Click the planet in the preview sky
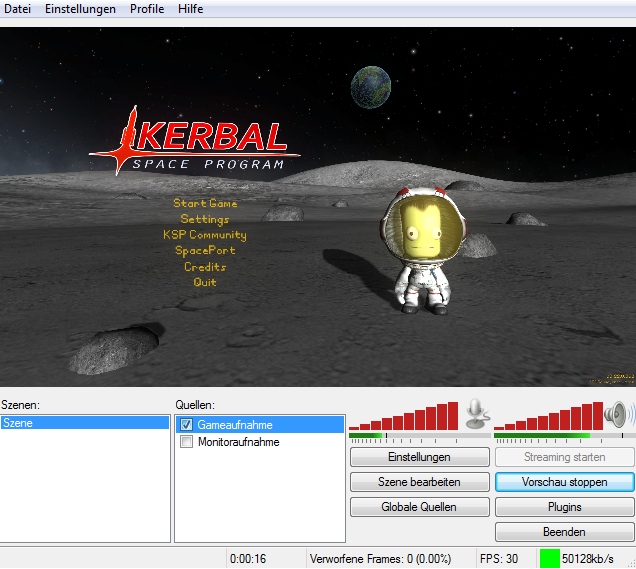Image resolution: width=636 pixels, height=569 pixels. 371,88
